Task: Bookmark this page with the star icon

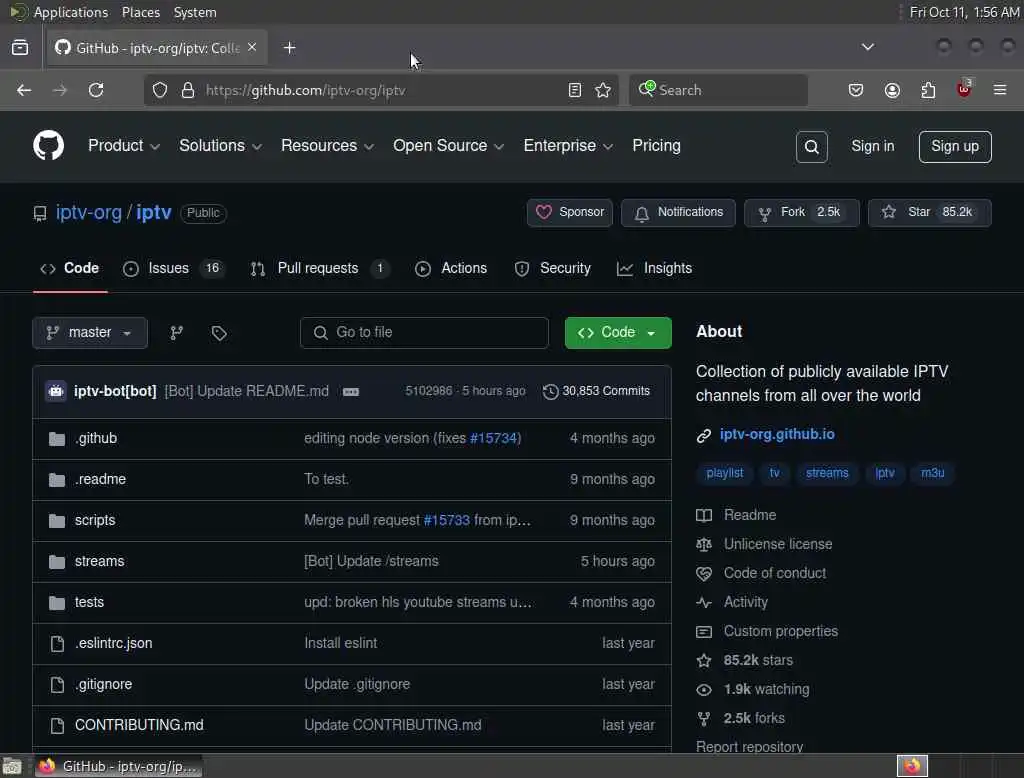Action: point(603,90)
